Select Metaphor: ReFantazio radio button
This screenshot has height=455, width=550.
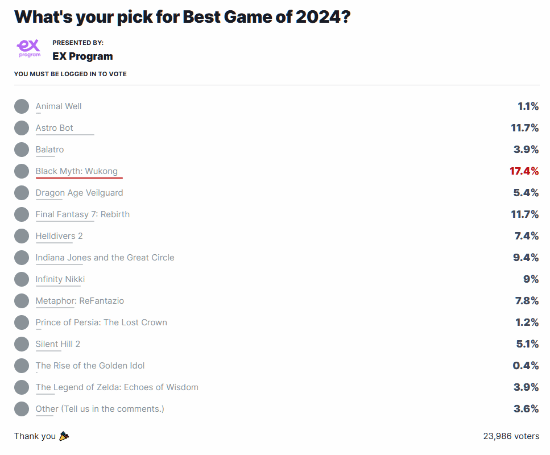coord(21,301)
